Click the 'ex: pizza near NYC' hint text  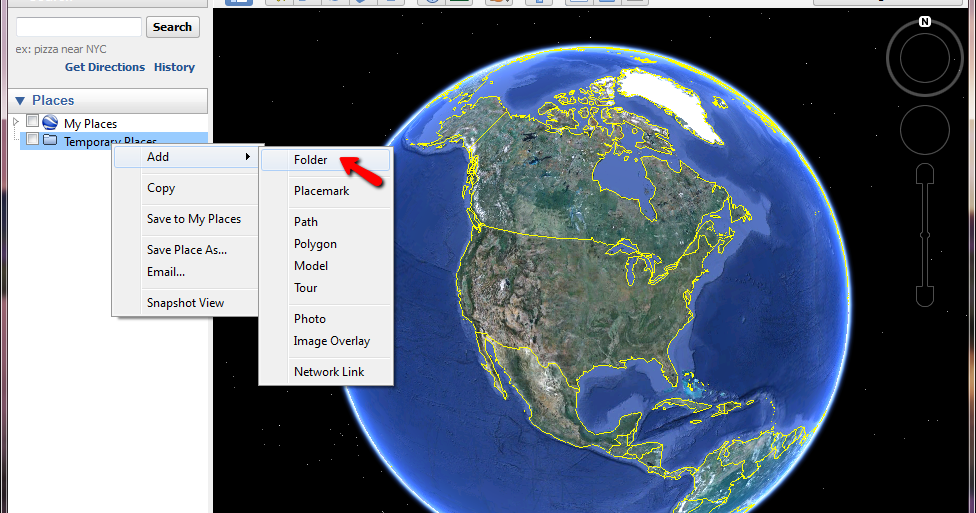61,49
